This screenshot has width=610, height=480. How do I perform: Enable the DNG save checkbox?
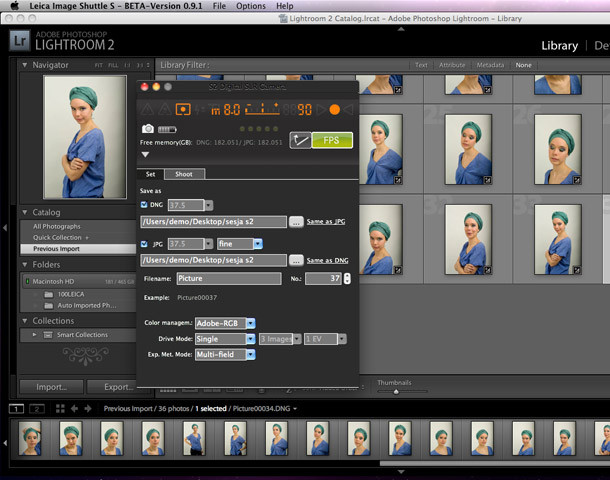[144, 205]
